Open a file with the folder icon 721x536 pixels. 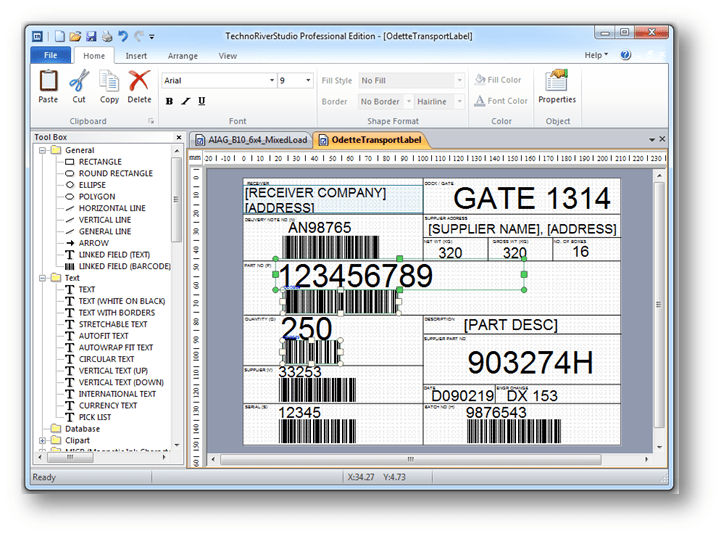75,36
